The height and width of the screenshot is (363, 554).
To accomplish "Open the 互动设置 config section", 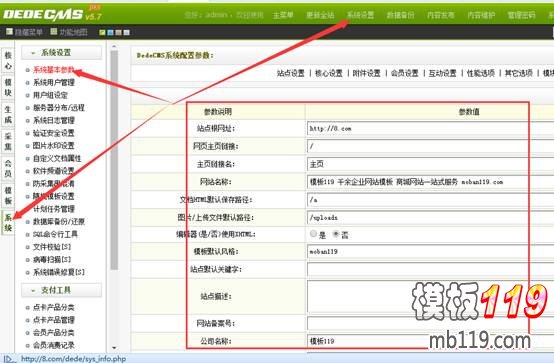I will [x=442, y=73].
